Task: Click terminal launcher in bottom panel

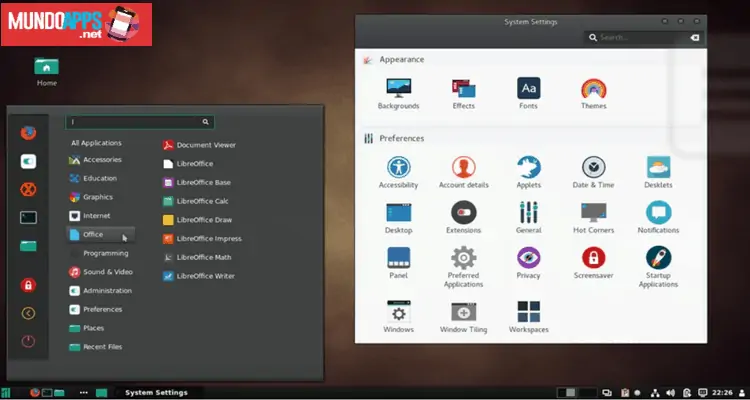Action: pos(47,392)
